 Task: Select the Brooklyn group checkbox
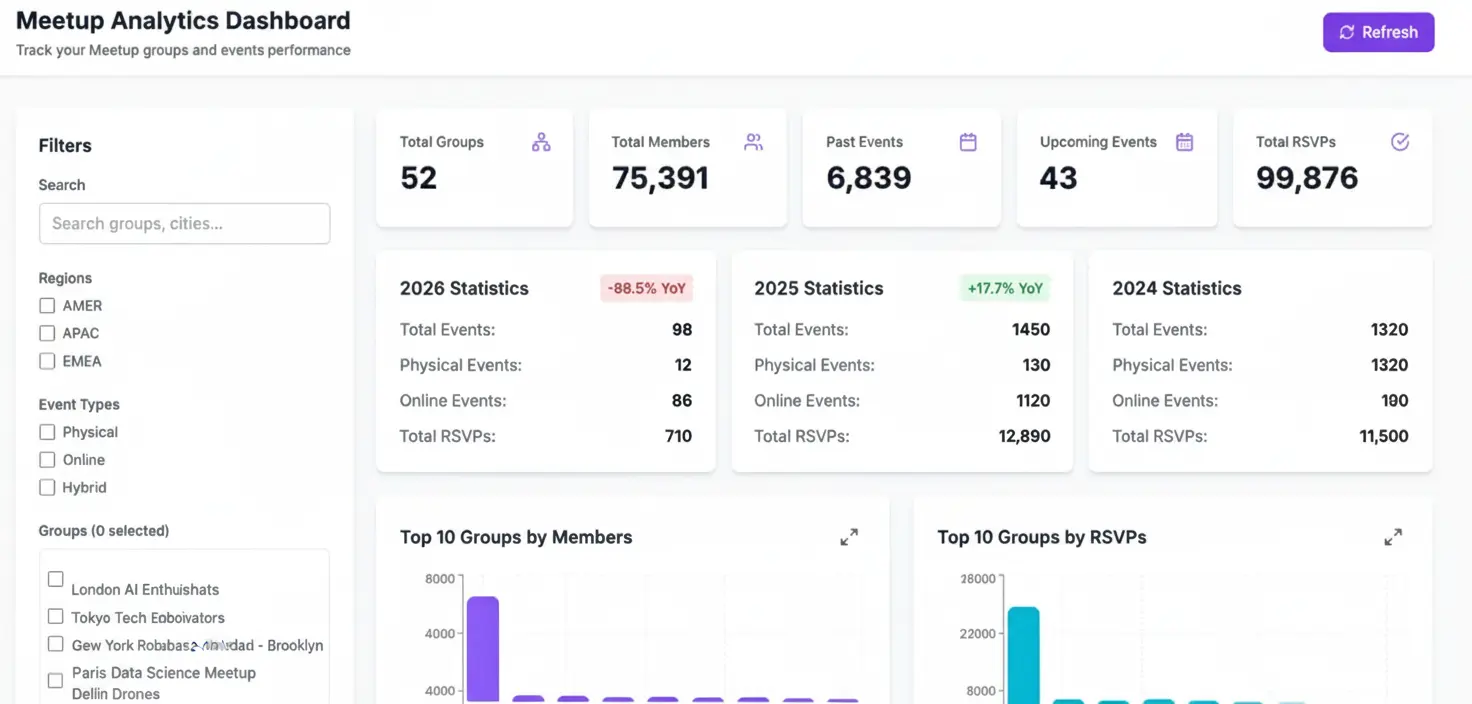point(56,644)
